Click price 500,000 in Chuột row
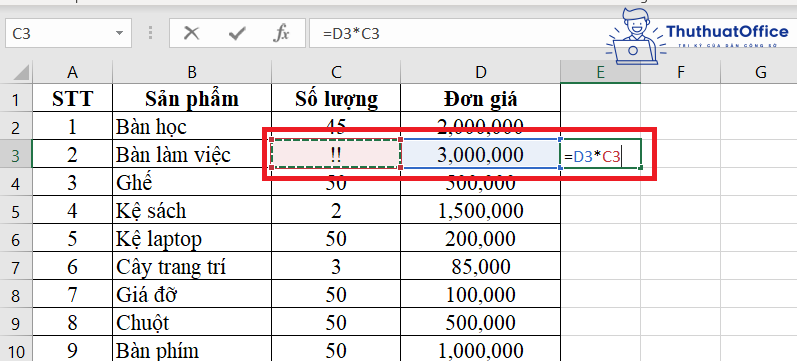Screen dimensions: 797x361 pos(480,321)
